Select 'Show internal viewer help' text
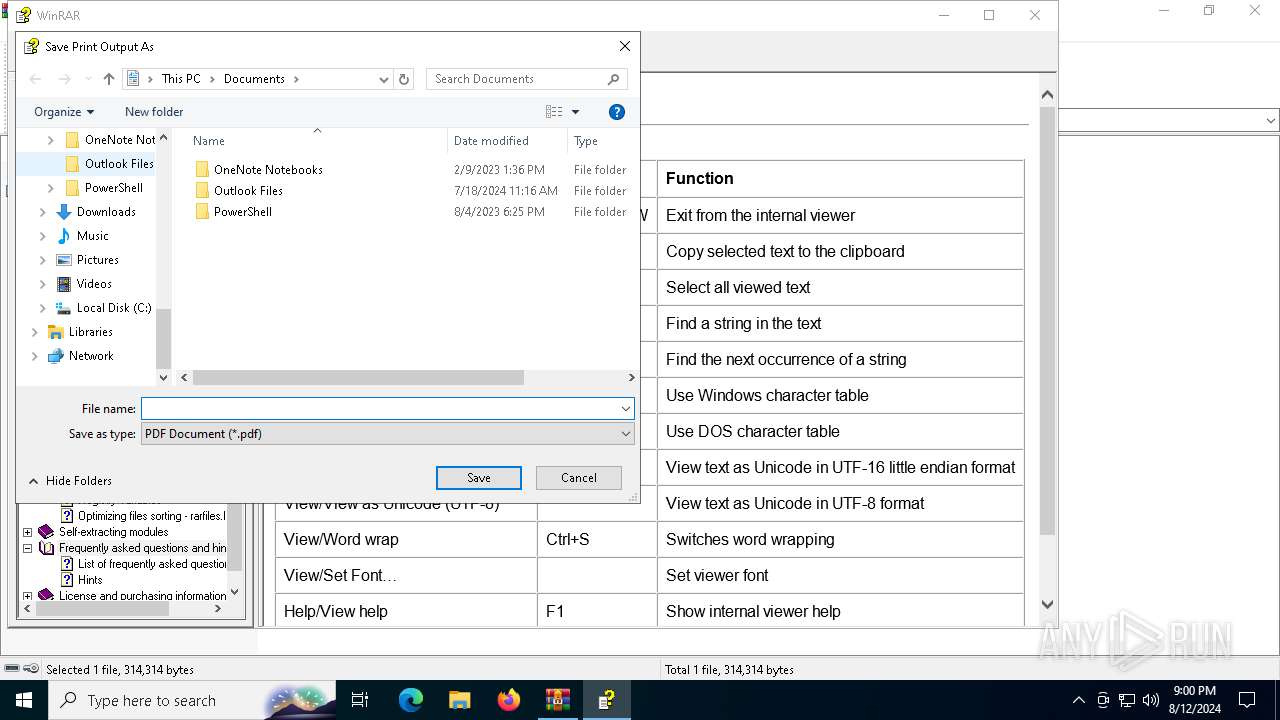Image resolution: width=1280 pixels, height=720 pixels. click(753, 611)
